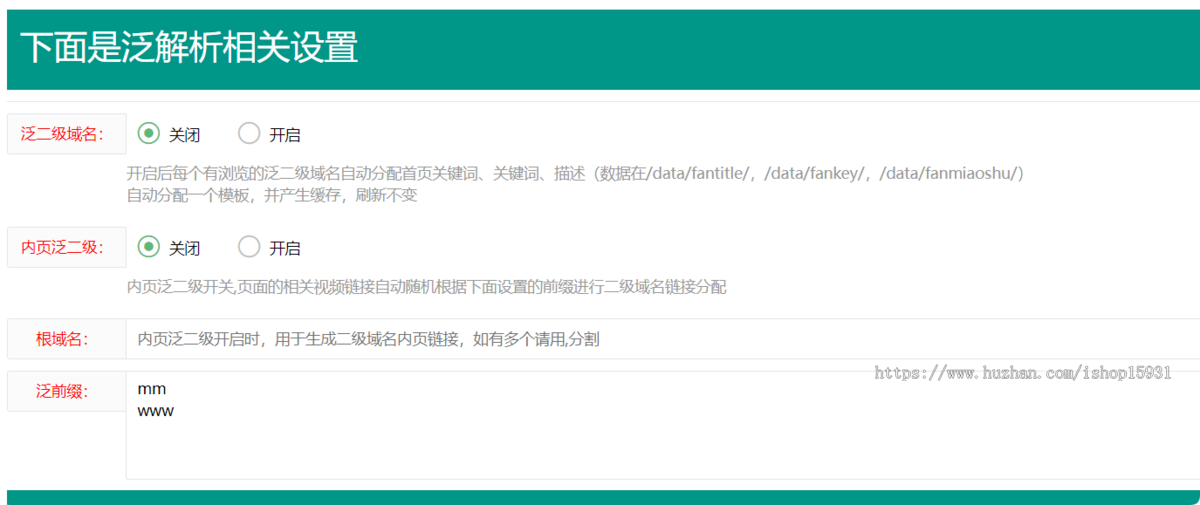1200x505 pixels.
Task: Click the 'mm' prefix line in textarea
Action: click(152, 389)
